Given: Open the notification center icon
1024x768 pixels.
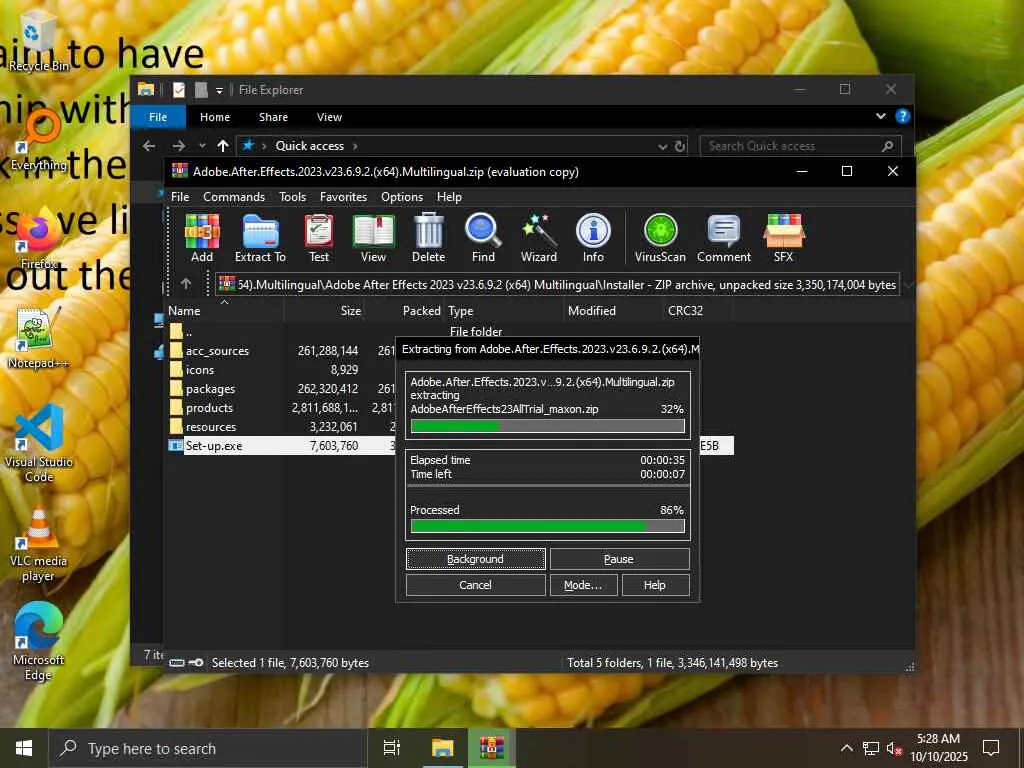Looking at the screenshot, I should [991, 748].
